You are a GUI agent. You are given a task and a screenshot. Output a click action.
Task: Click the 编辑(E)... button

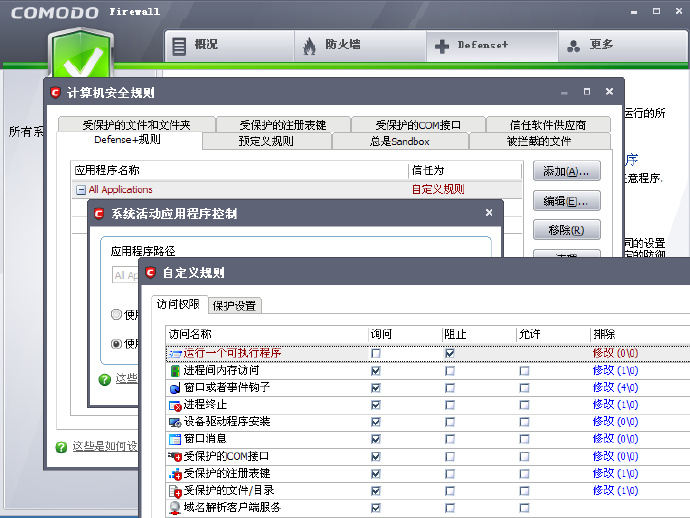[x=566, y=201]
